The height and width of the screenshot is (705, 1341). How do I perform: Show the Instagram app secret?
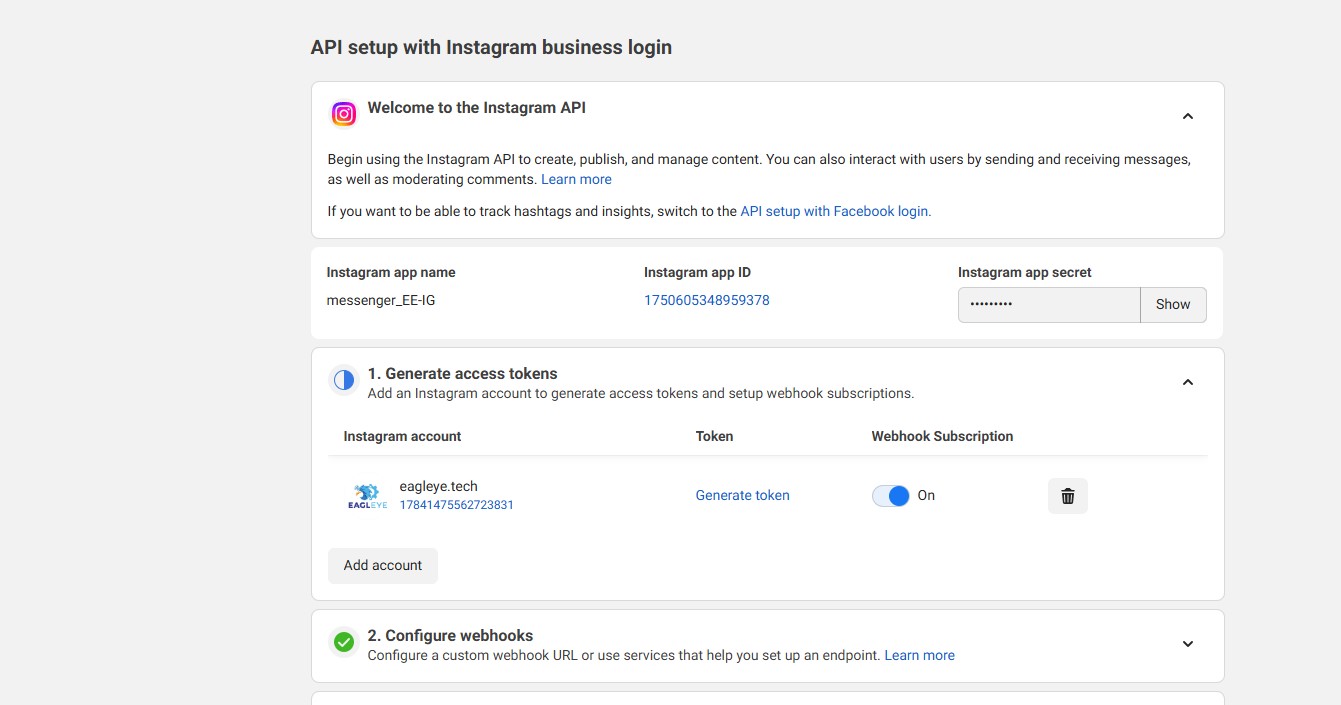click(x=1173, y=305)
